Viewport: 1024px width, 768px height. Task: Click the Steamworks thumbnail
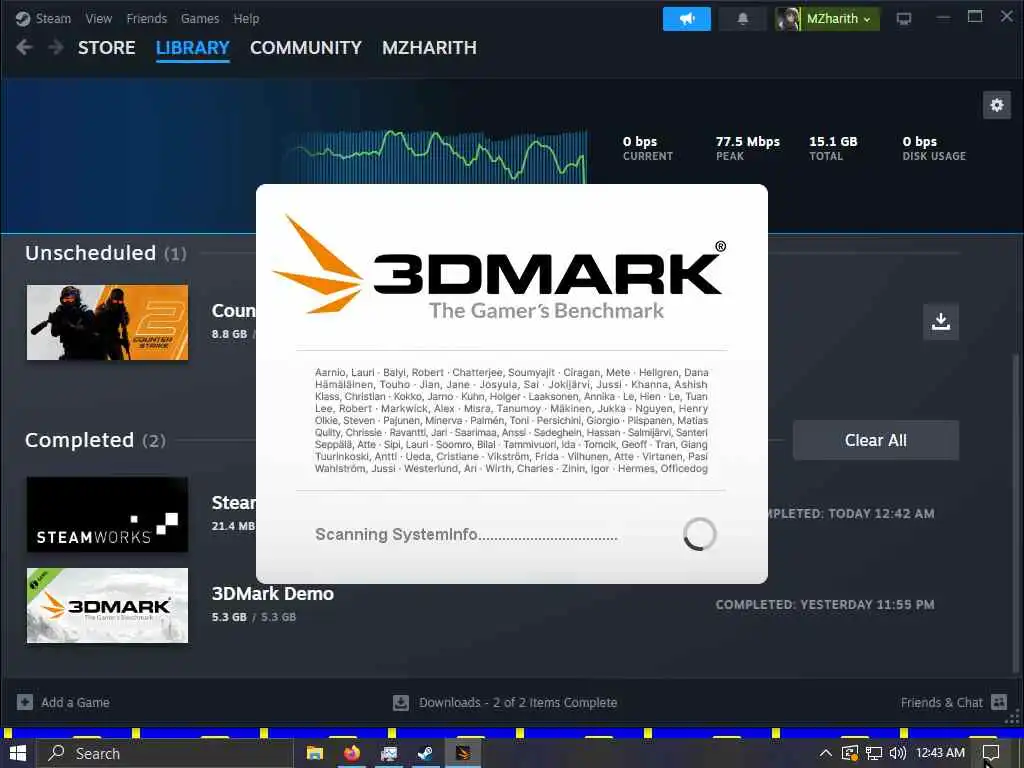107,515
